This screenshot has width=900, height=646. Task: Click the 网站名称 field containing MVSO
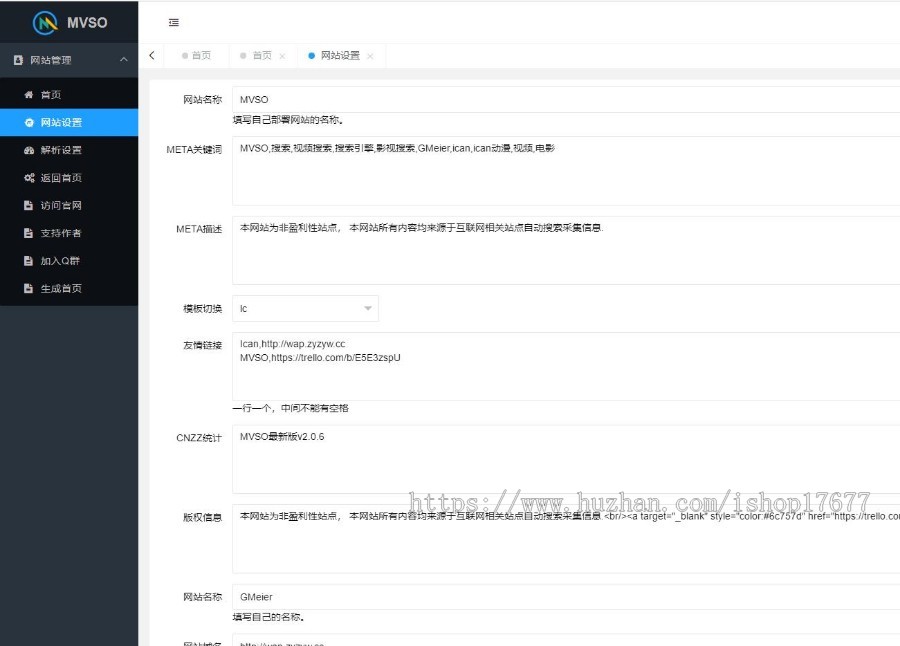coord(566,99)
